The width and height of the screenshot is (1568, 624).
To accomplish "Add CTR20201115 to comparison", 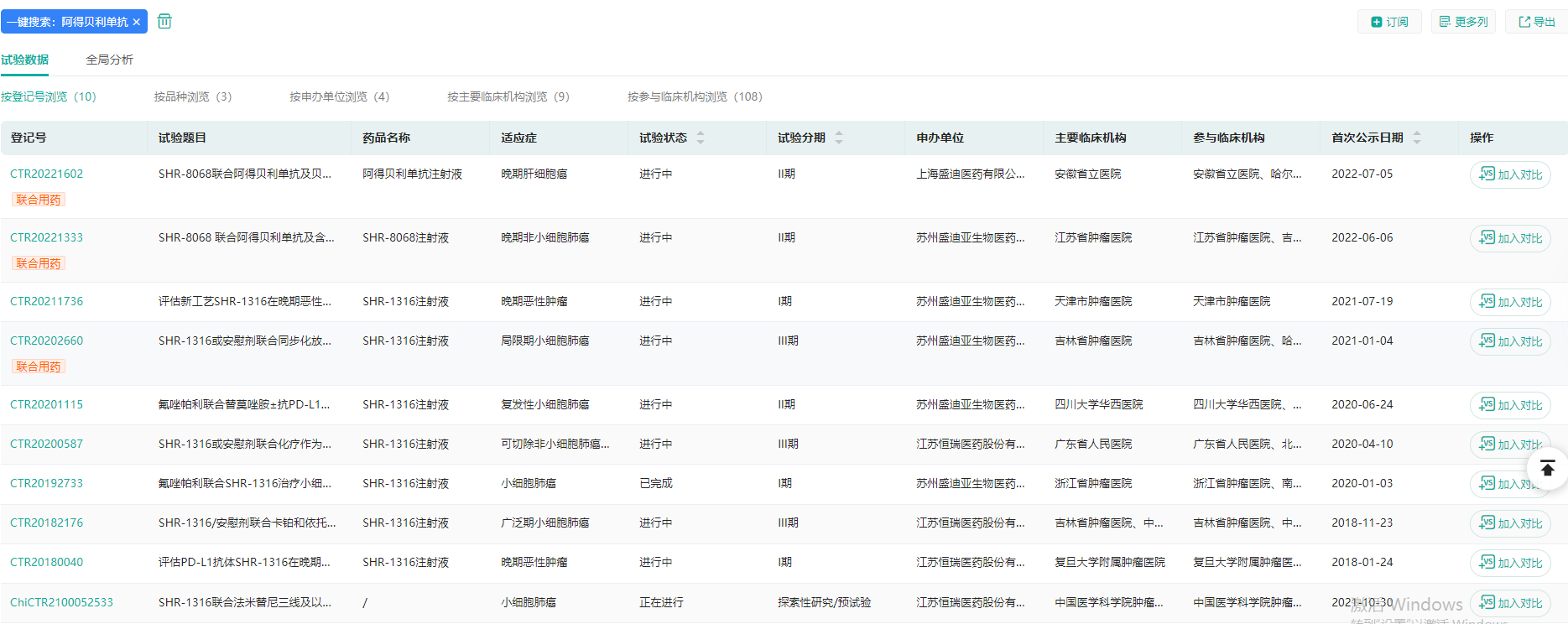I will pyautogui.click(x=1510, y=405).
